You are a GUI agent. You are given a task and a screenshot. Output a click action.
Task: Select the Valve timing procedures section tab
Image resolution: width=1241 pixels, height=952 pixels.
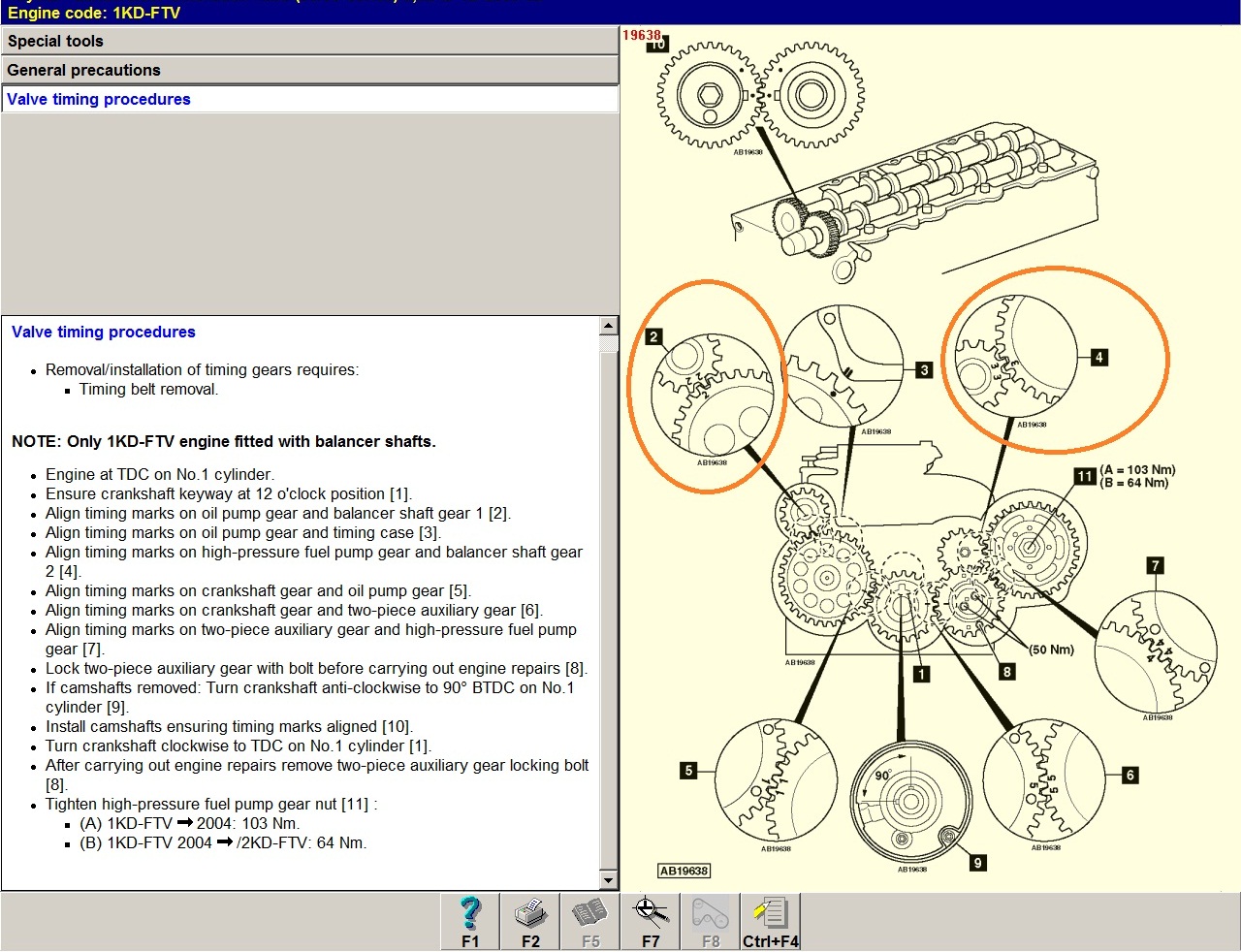(x=309, y=99)
